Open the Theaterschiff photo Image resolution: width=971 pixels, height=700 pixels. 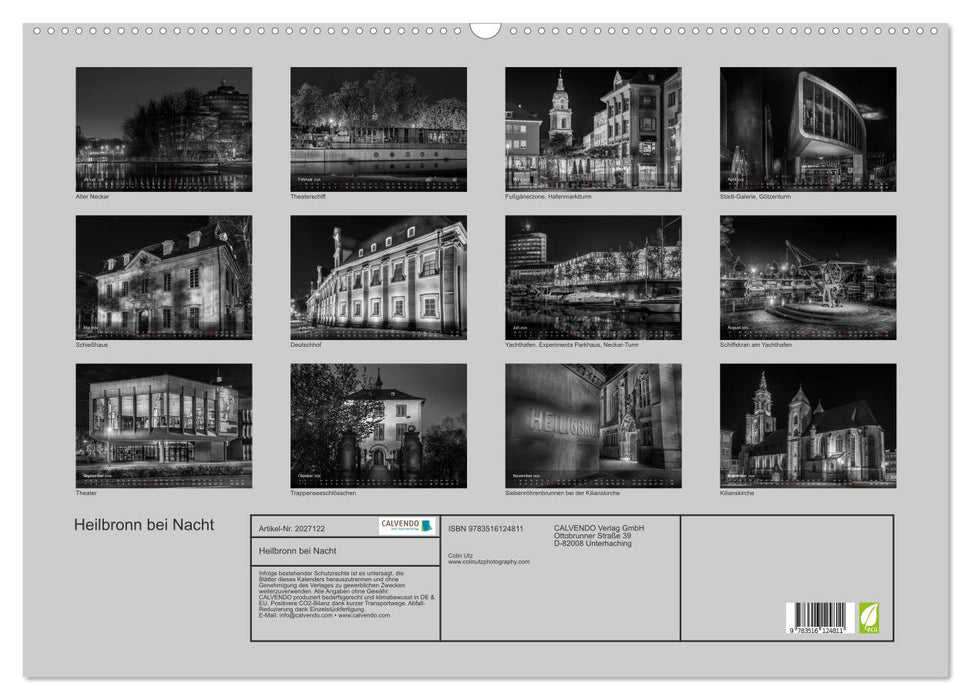[x=378, y=129]
